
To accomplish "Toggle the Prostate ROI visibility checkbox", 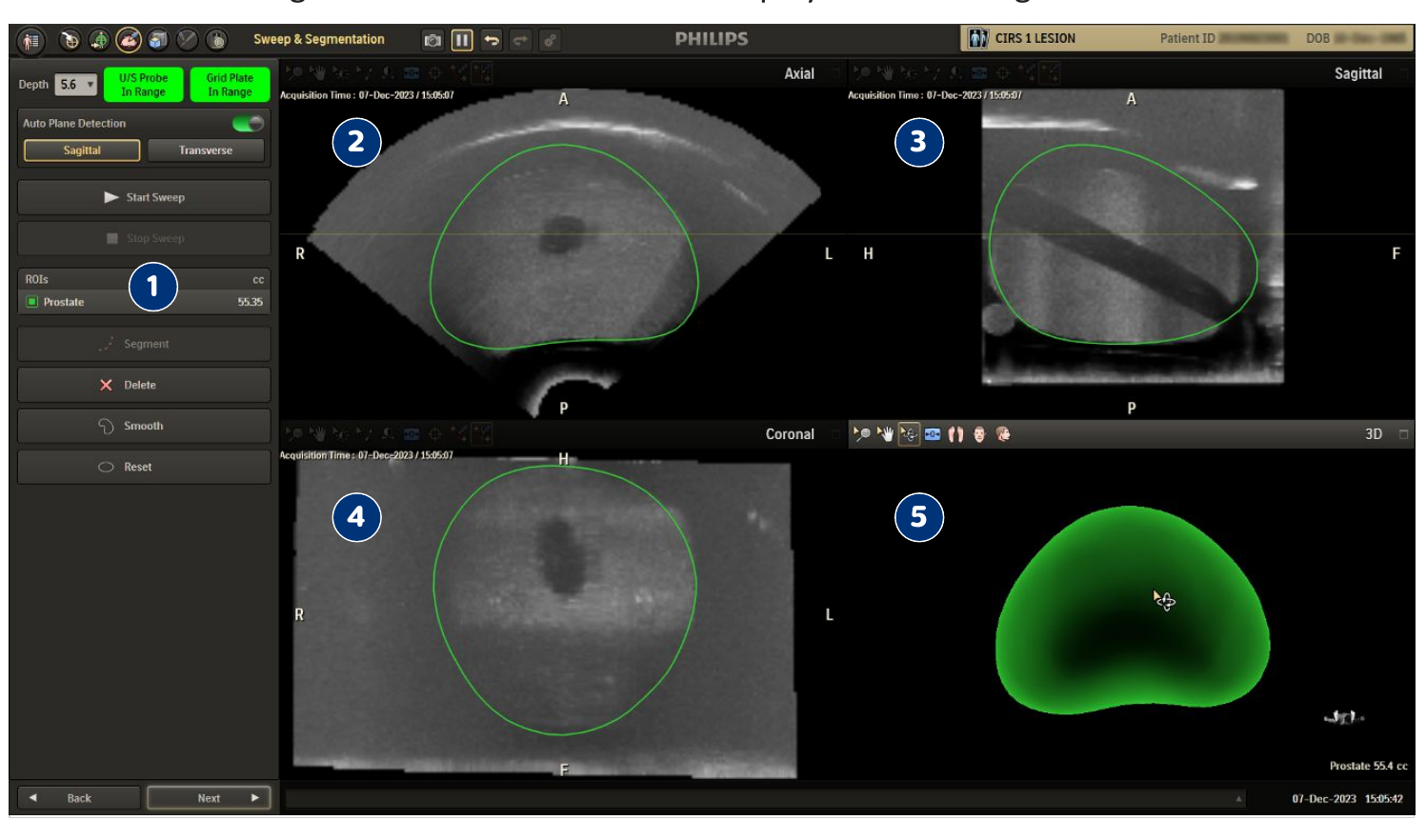I will pos(32,302).
